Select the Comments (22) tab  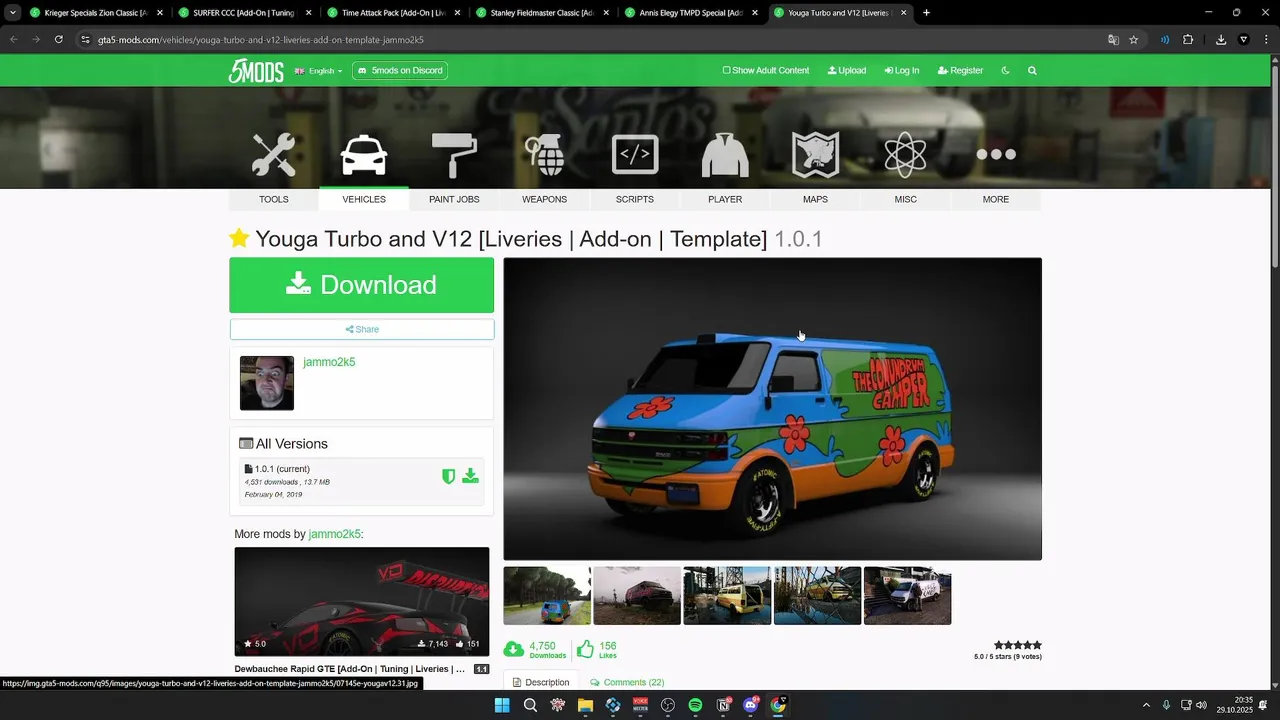pos(627,682)
